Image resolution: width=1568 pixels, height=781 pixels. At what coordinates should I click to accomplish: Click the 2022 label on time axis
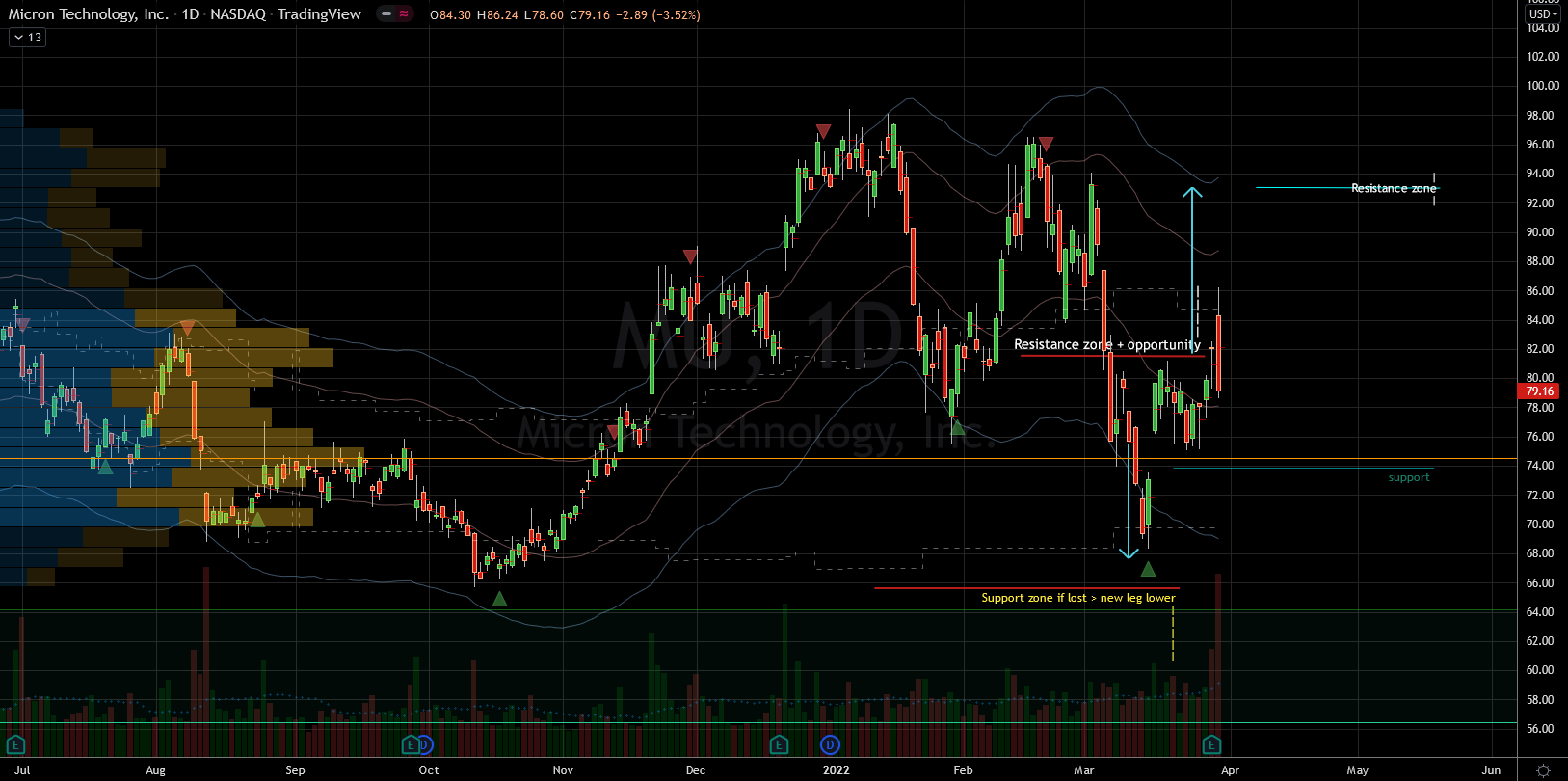coord(836,770)
